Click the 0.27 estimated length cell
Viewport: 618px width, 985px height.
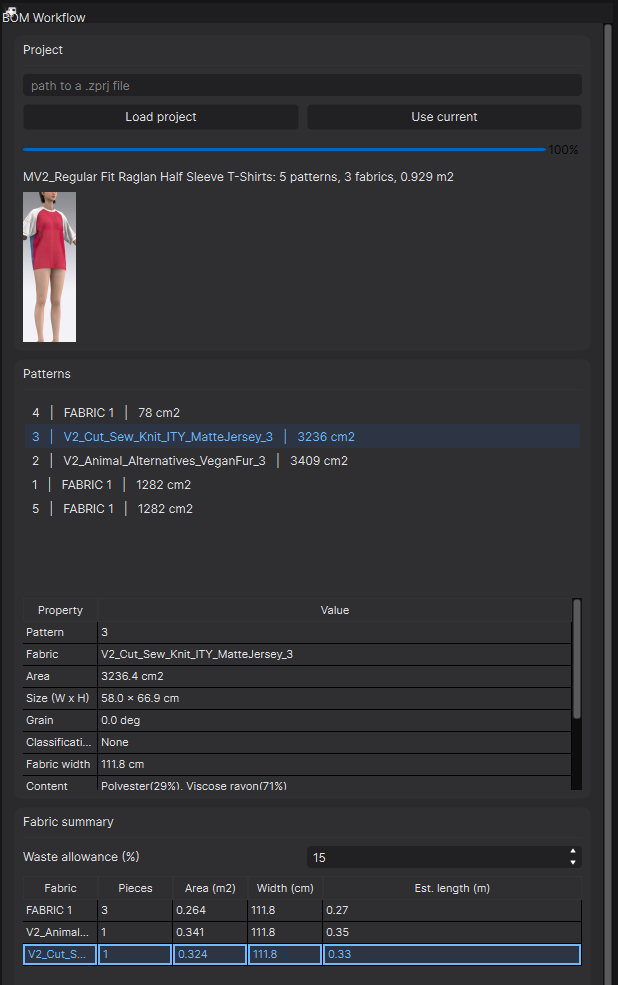tap(452, 910)
